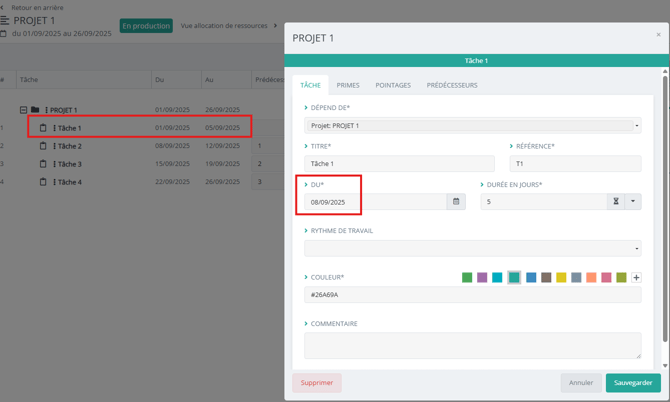The width and height of the screenshot is (670, 402).
Task: Click the clipboard icon next to Tâche 2
Action: coord(43,146)
